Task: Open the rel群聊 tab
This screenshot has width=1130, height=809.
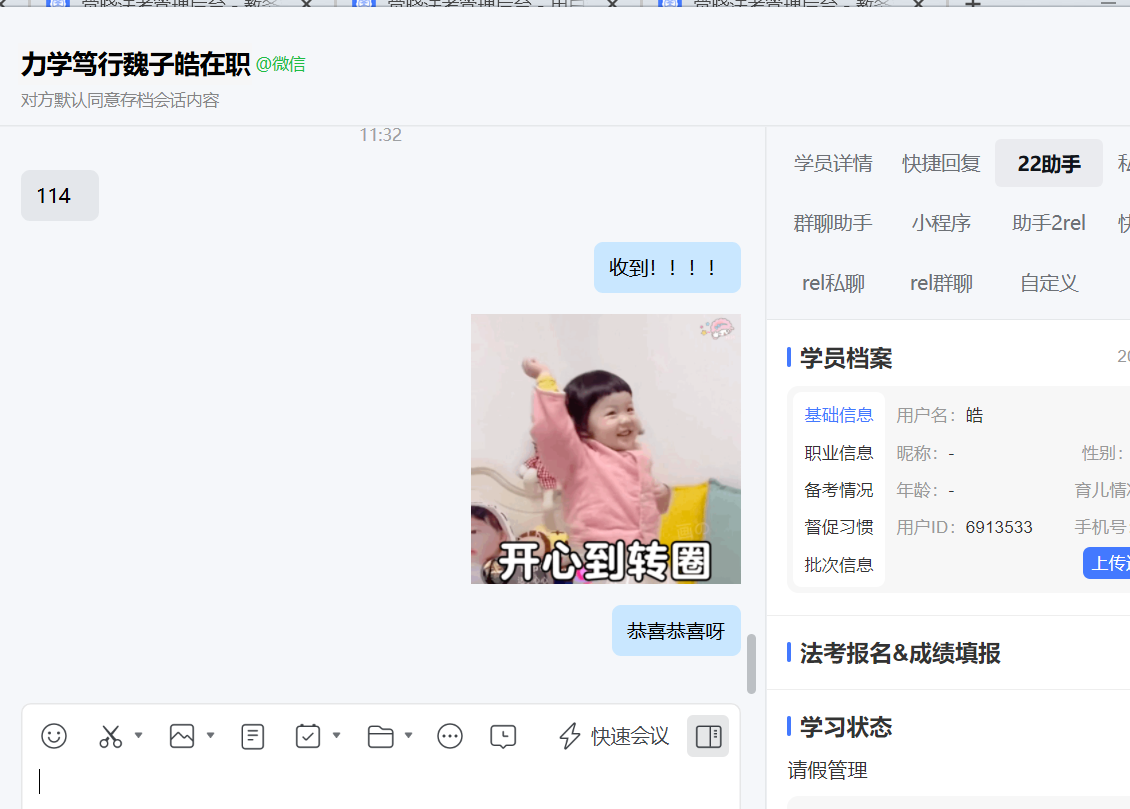Action: click(941, 283)
